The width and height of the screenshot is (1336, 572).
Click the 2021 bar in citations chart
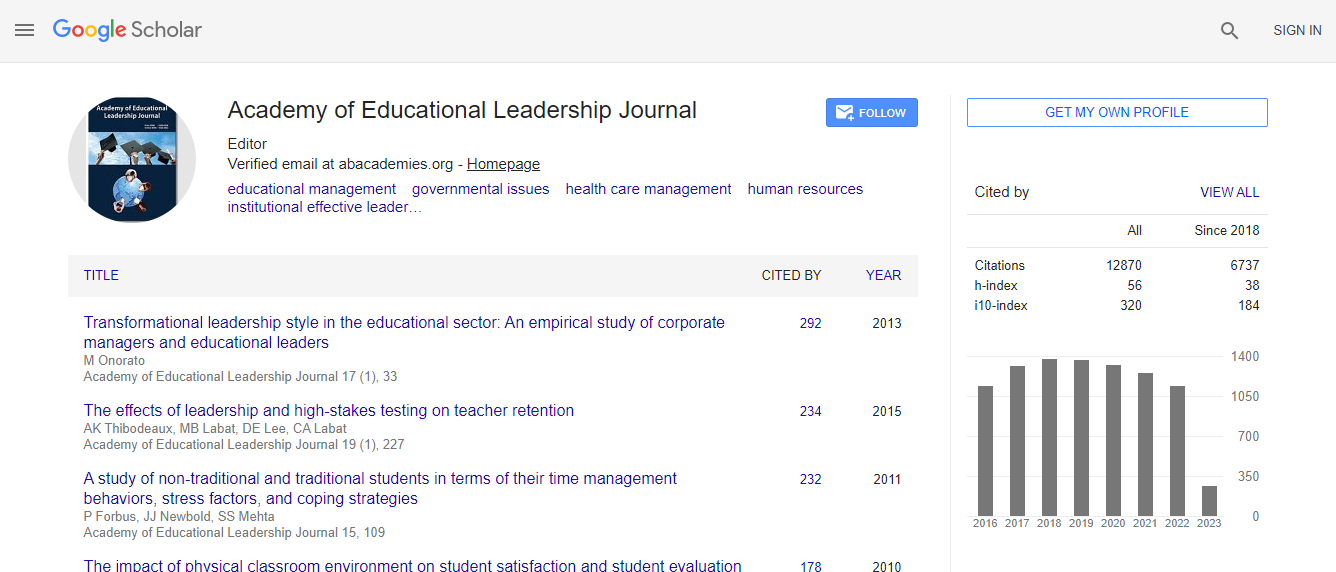(1145, 444)
